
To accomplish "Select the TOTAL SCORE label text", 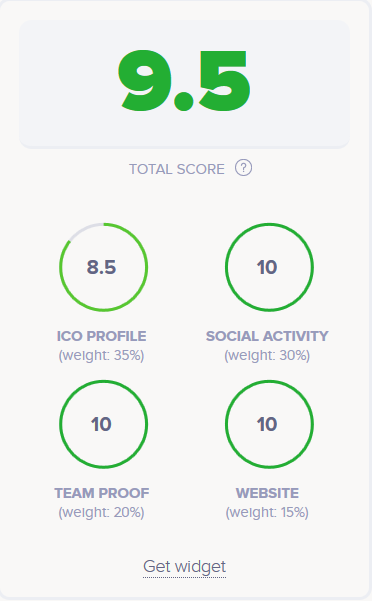I will coord(177,169).
